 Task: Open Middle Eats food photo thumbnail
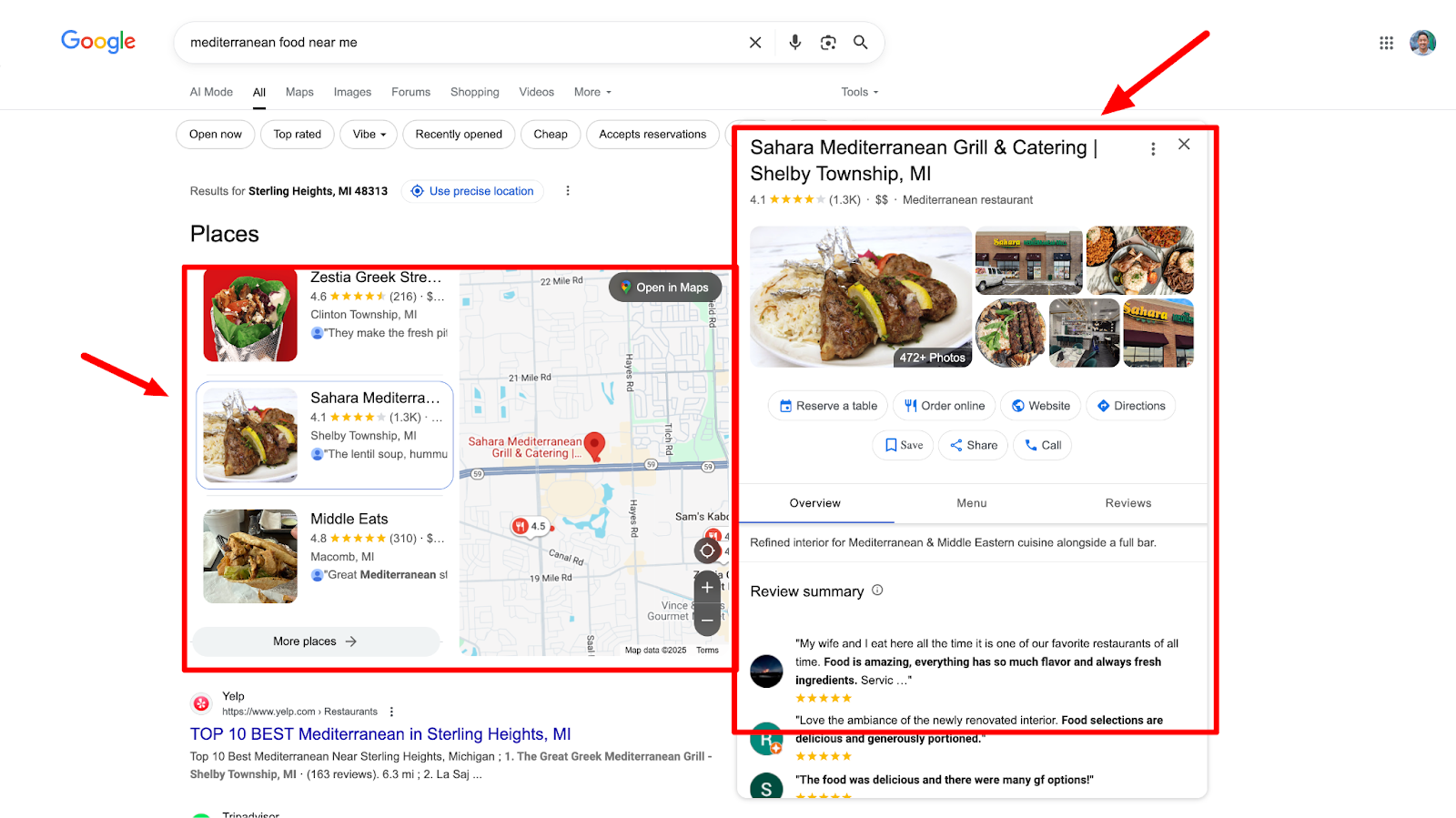point(250,556)
